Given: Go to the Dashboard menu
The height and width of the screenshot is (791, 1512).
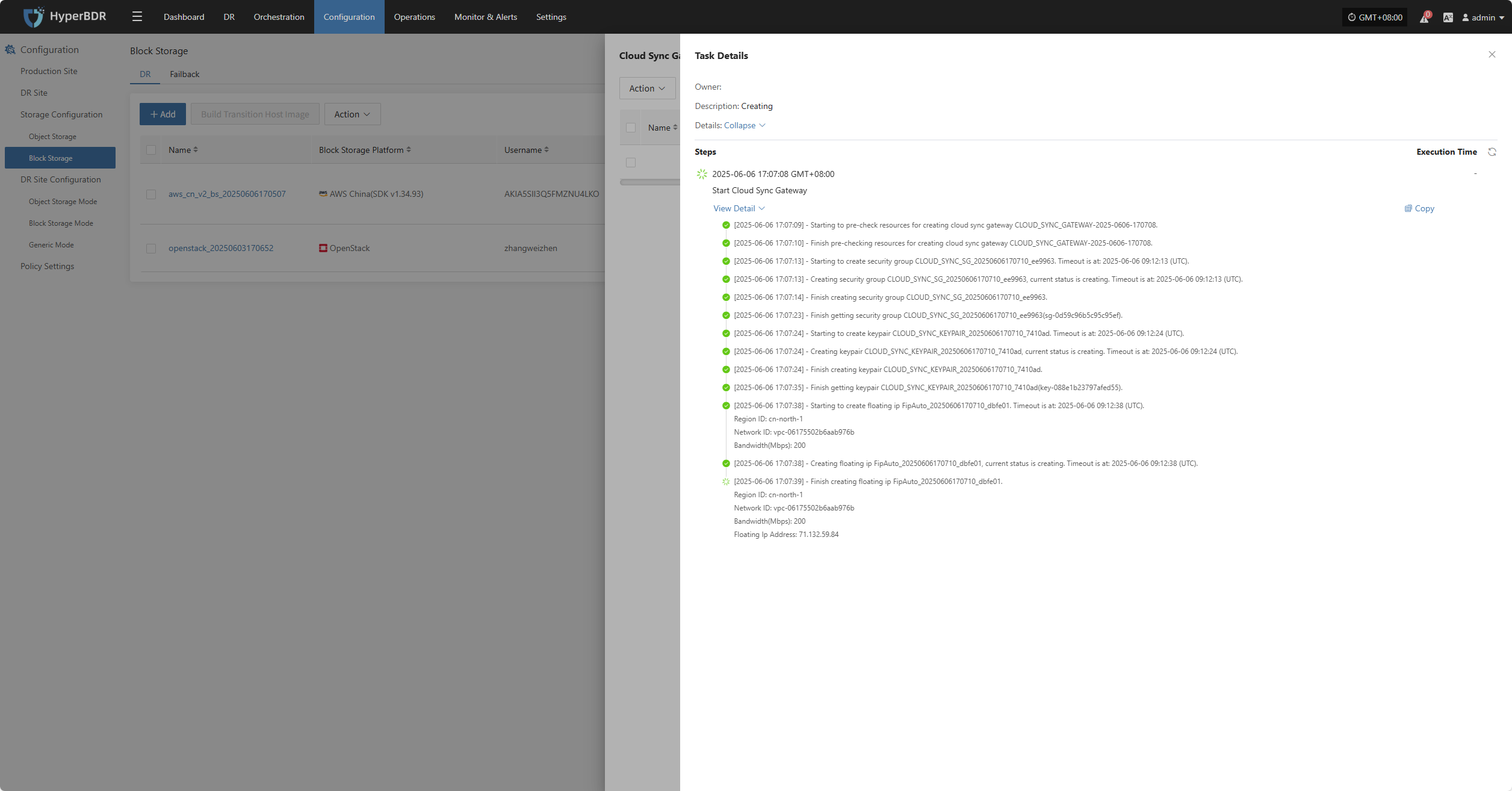Looking at the screenshot, I should coord(184,17).
